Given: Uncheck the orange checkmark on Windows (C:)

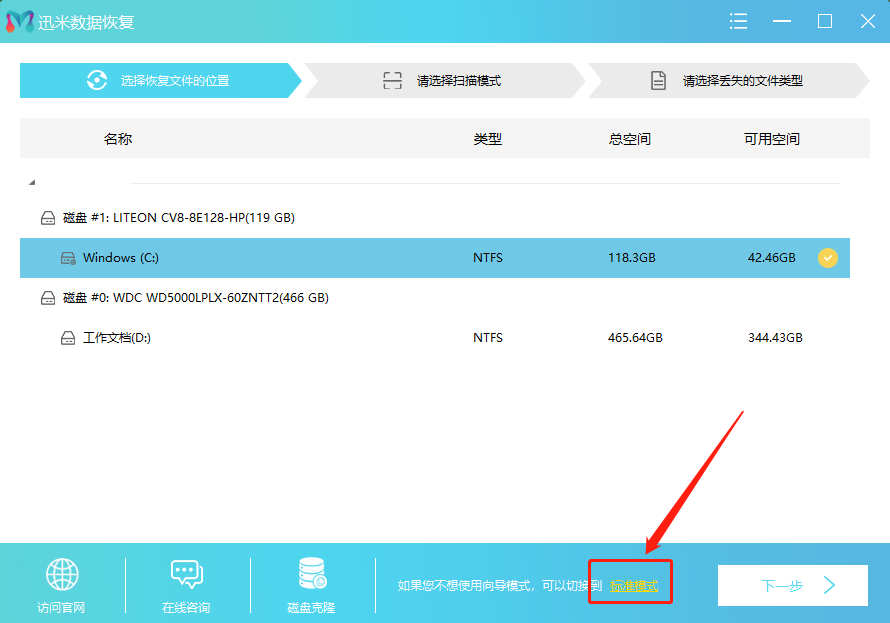Looking at the screenshot, I should [828, 258].
